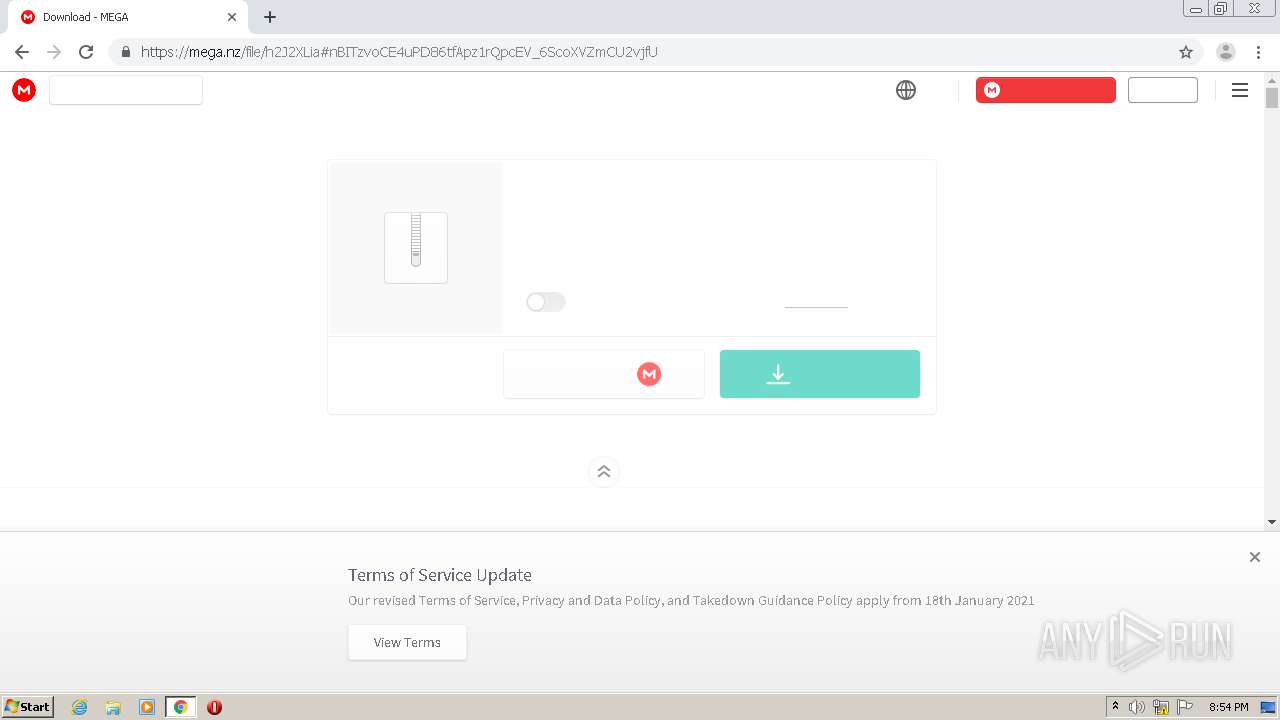Expand the double chevron below file card
The height and width of the screenshot is (720, 1280).
(604, 472)
